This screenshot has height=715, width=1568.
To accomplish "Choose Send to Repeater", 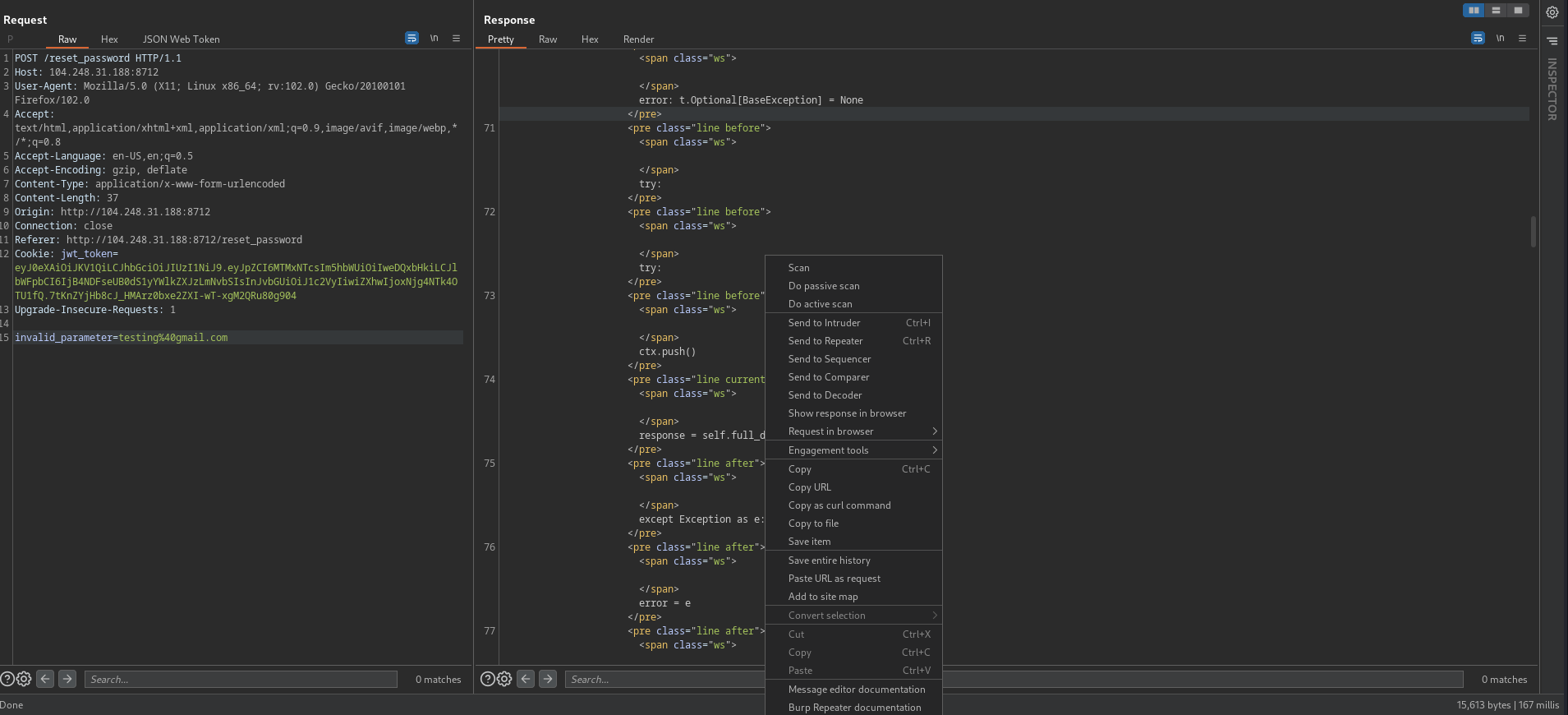I will (853, 341).
